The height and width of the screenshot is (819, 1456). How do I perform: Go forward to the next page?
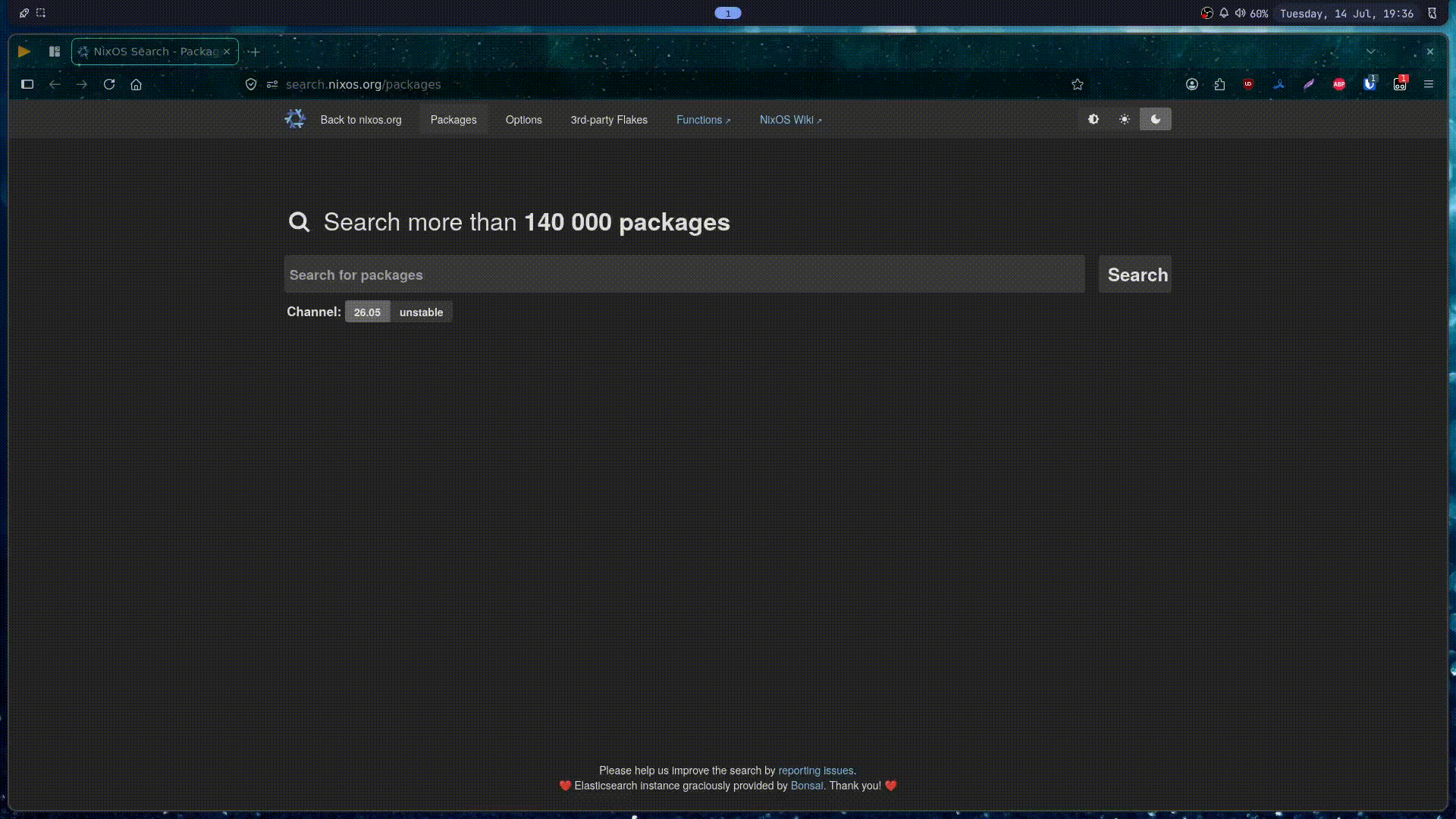point(82,84)
